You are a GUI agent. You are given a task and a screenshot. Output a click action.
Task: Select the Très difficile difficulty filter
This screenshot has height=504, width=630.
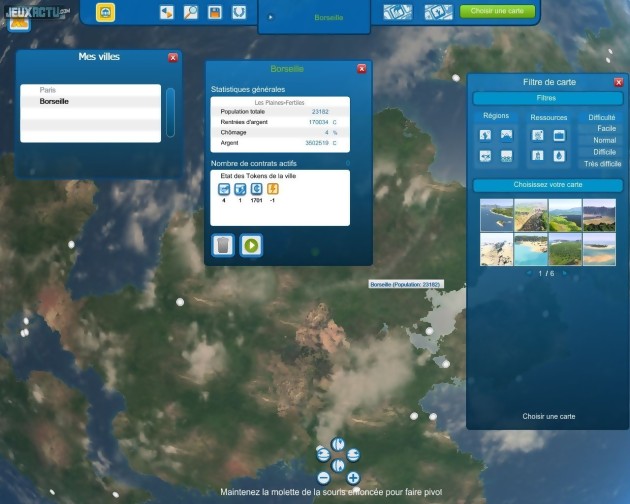click(602, 163)
